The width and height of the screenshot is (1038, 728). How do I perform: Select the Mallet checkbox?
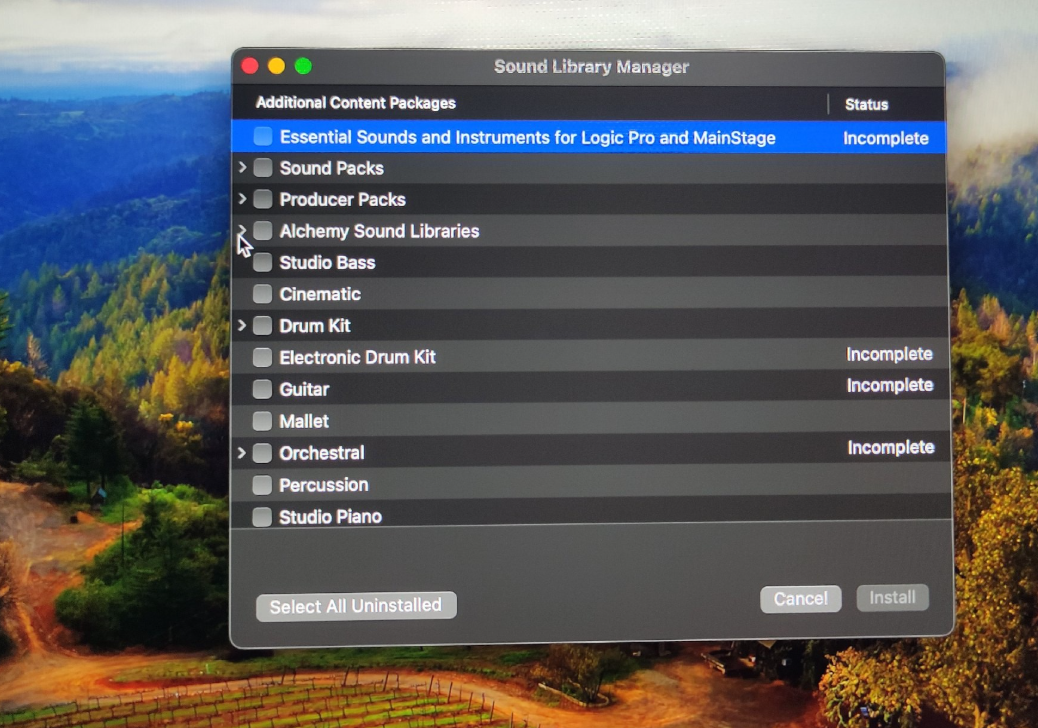pyautogui.click(x=262, y=420)
